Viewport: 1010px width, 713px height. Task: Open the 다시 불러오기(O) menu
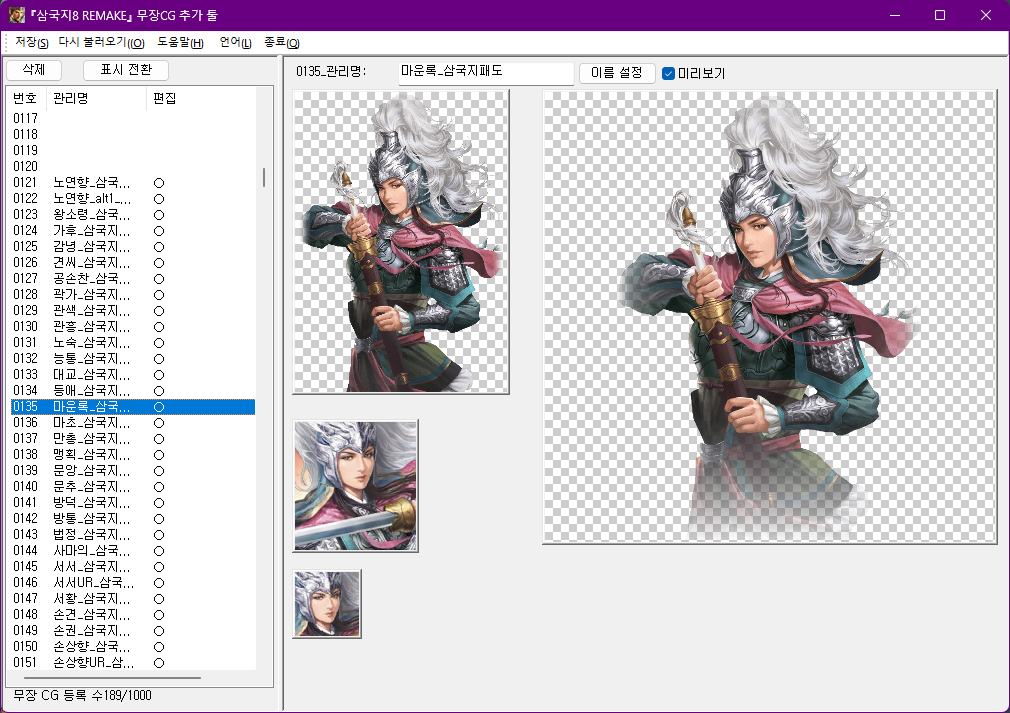coord(101,43)
